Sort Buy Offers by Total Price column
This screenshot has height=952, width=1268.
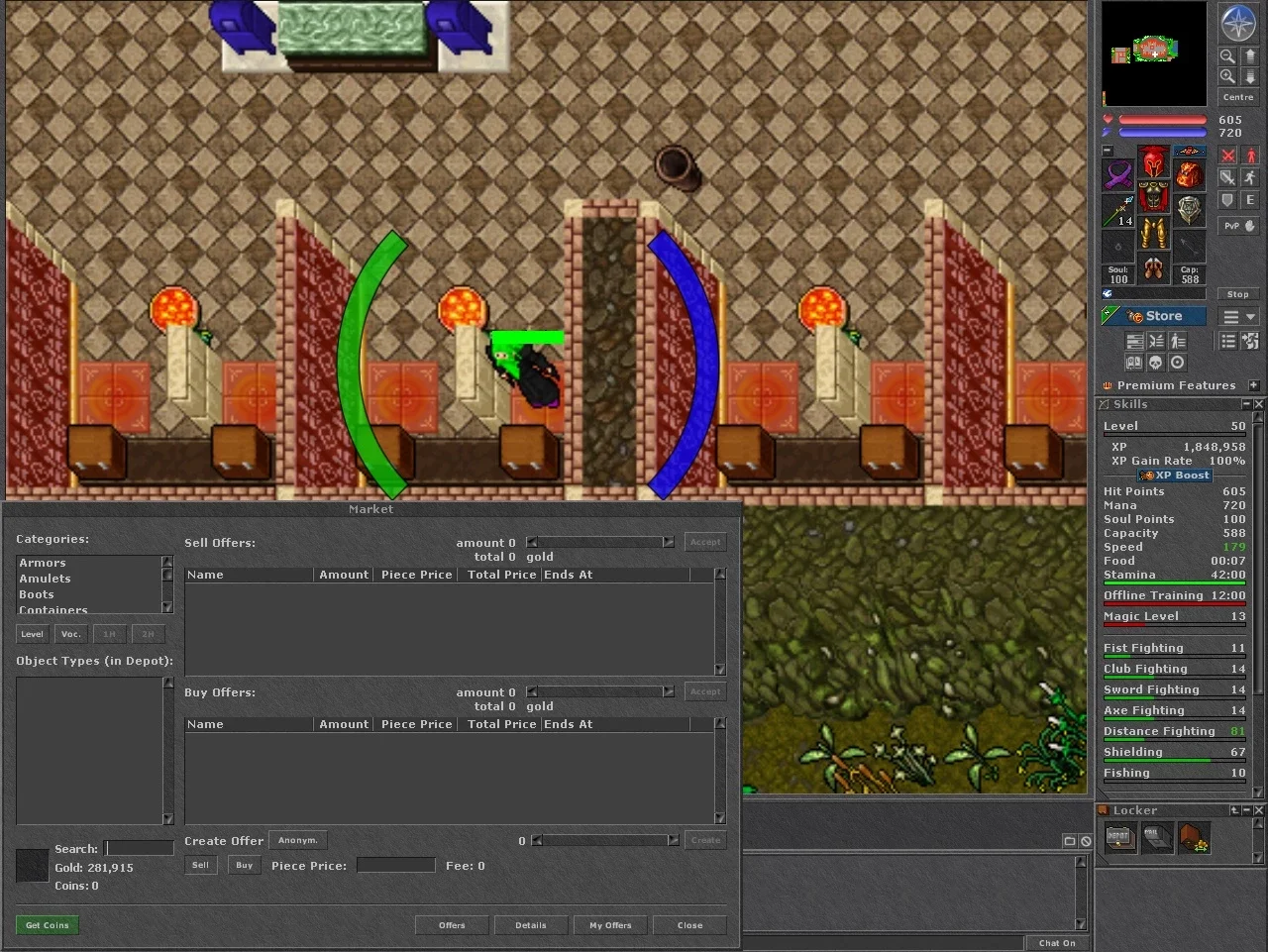(500, 724)
